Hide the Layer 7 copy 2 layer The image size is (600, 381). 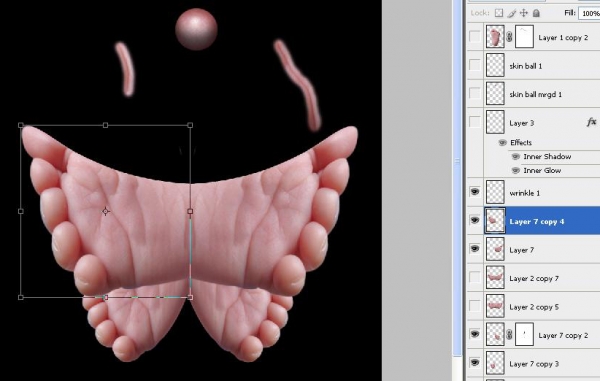coord(474,334)
